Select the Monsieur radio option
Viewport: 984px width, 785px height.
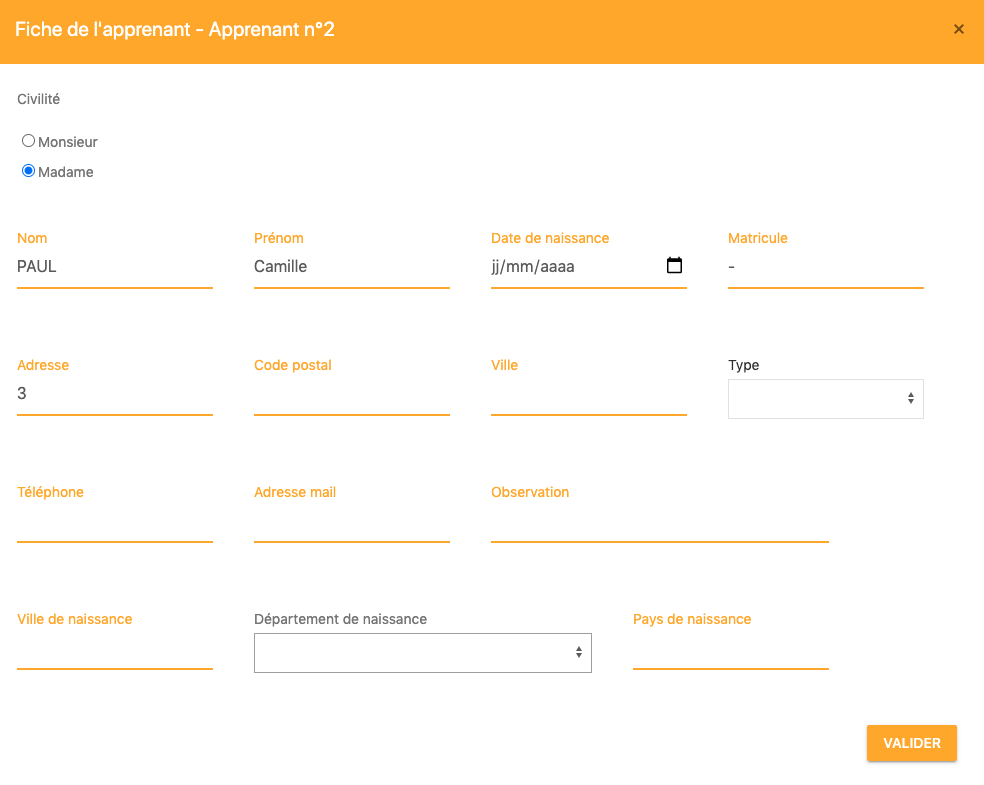coord(28,141)
